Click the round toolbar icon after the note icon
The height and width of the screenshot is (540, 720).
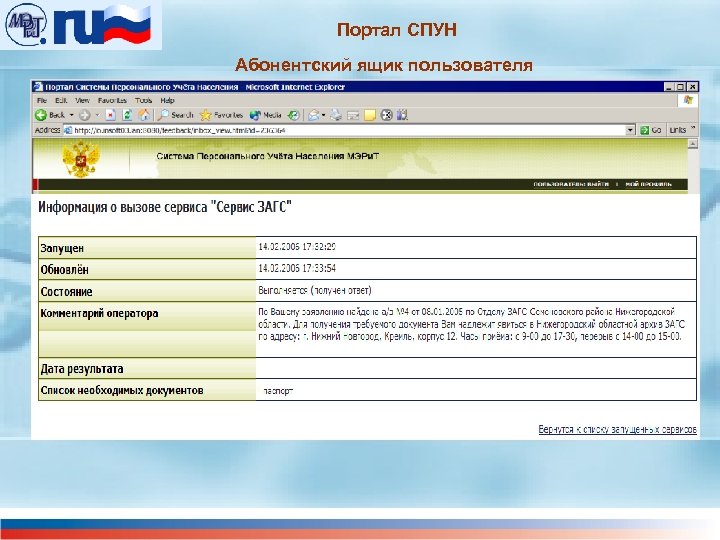(x=387, y=115)
